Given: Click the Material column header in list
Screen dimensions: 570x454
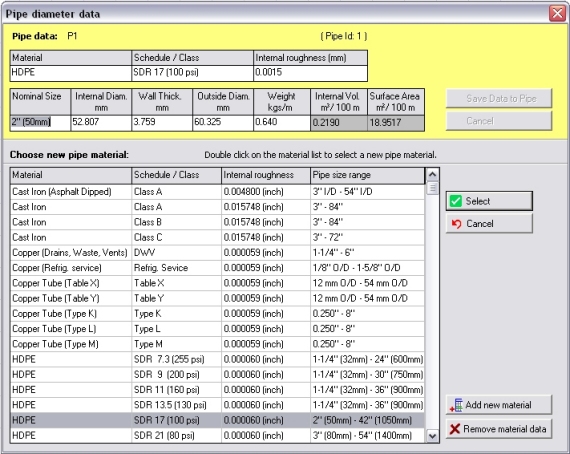Looking at the screenshot, I should pyautogui.click(x=71, y=175).
